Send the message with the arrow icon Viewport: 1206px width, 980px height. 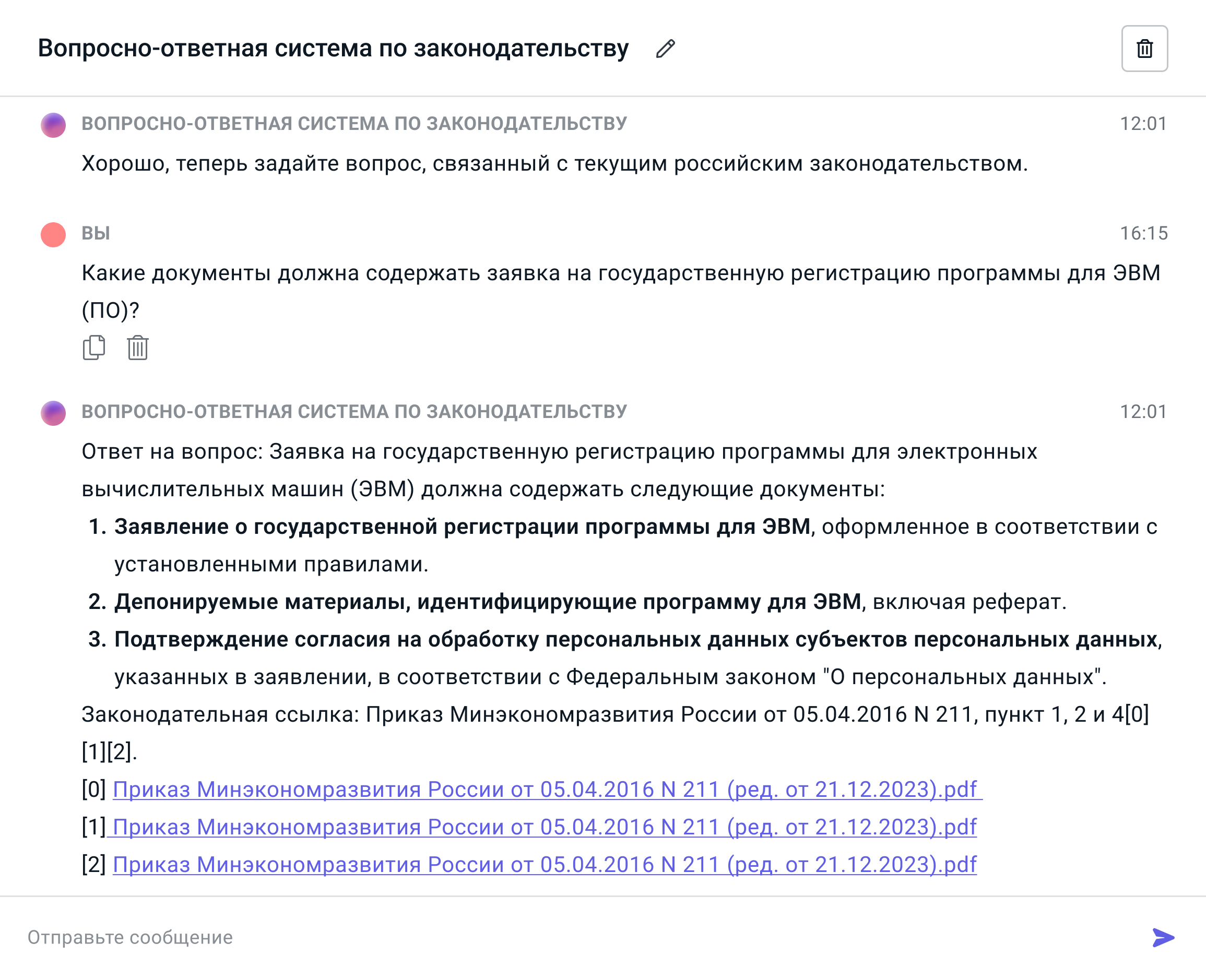tap(1163, 937)
